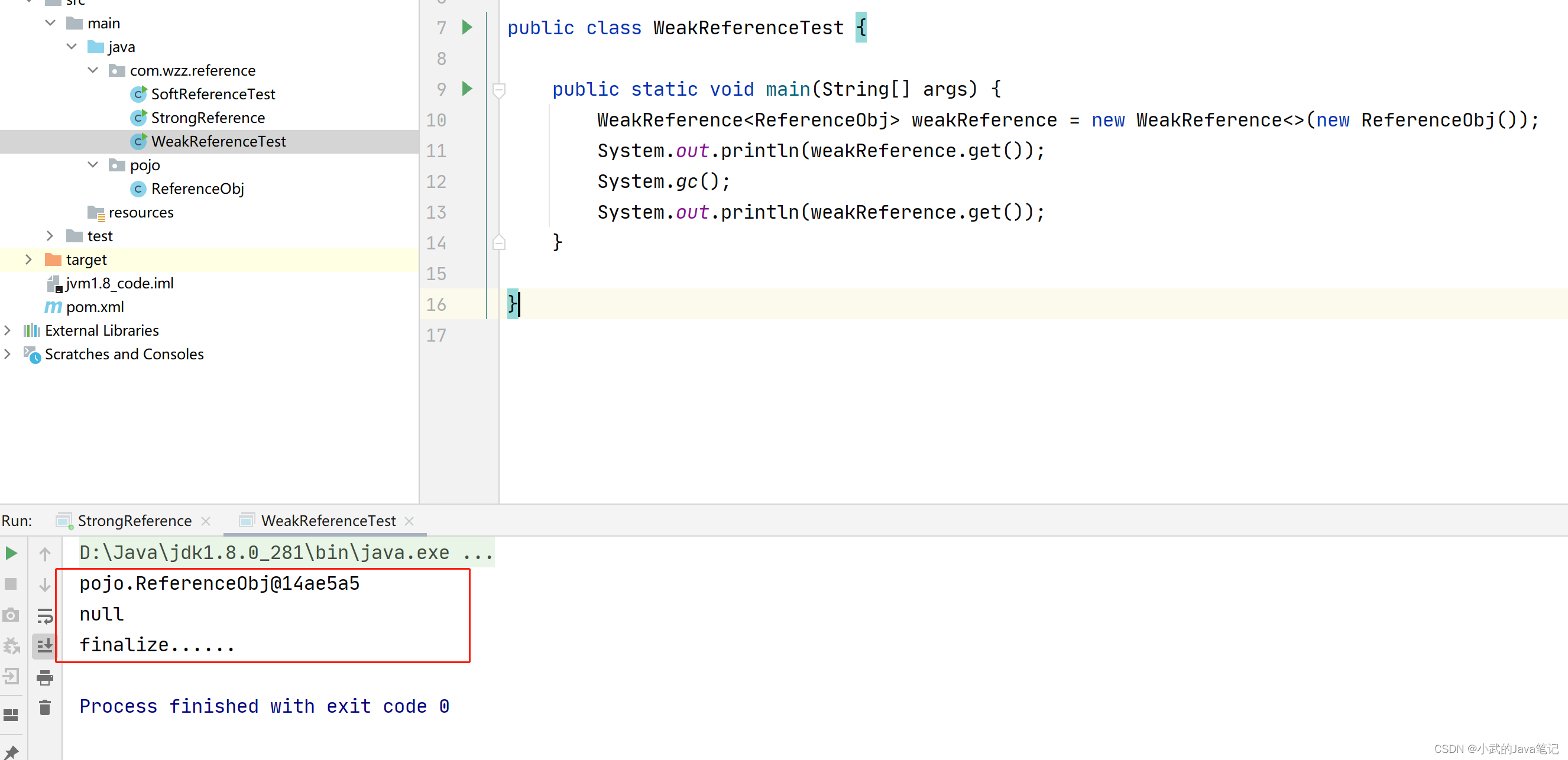
Task: Toggle soft-wrap in the console
Action: pos(44,615)
